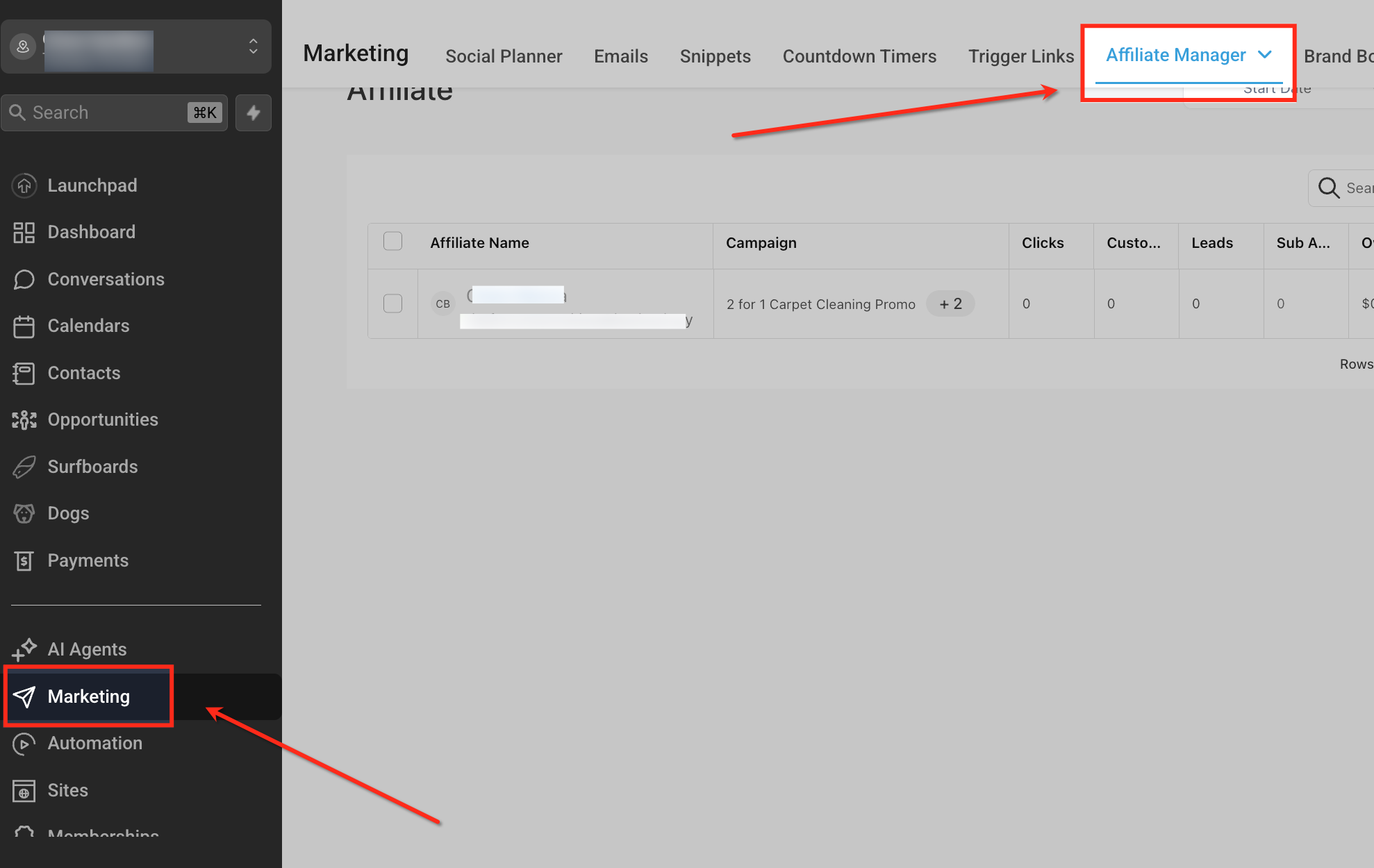
Task: Select the Surfboards icon
Action: [24, 467]
